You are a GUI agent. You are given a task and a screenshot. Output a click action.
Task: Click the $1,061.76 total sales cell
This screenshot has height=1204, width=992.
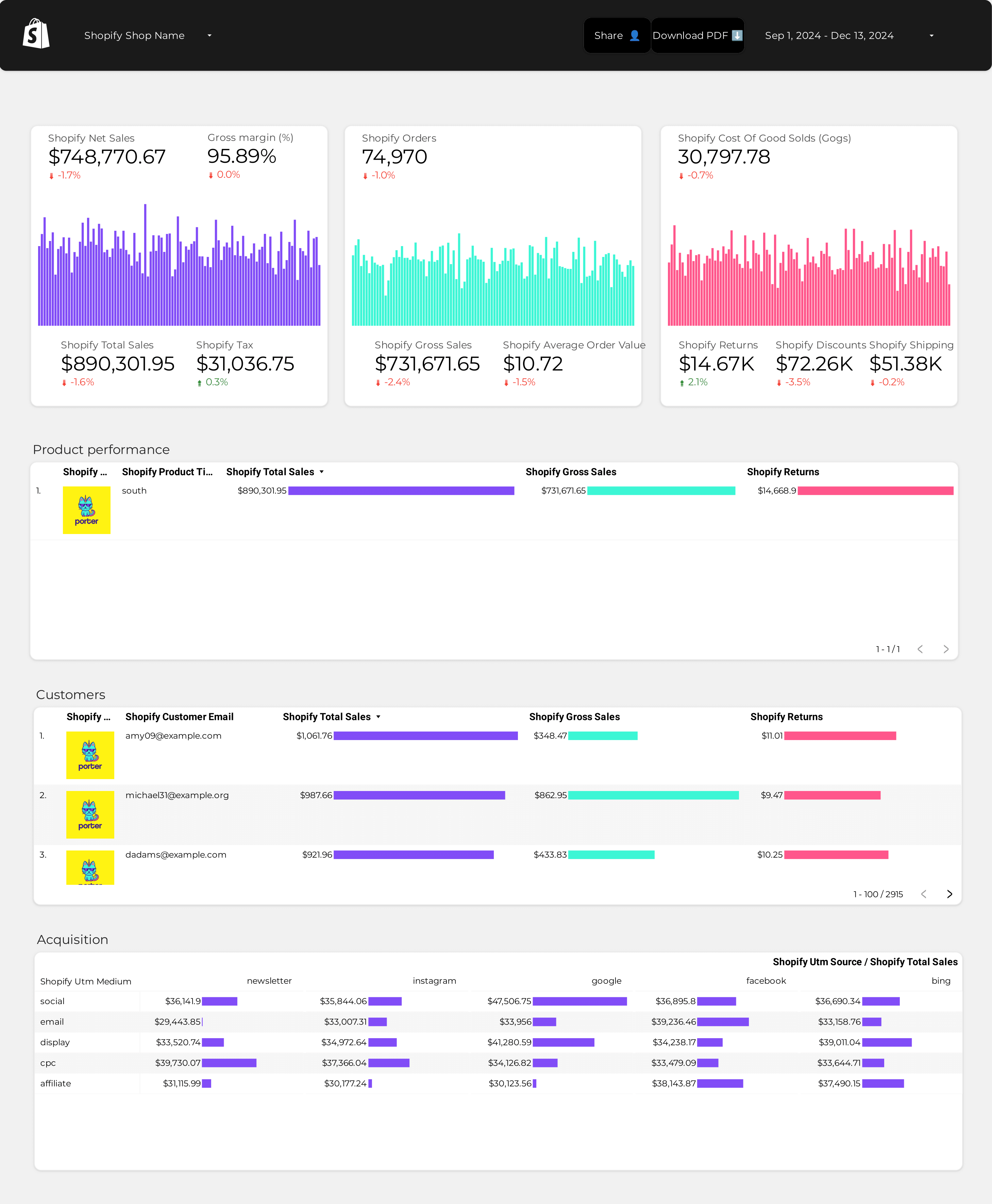tap(314, 736)
